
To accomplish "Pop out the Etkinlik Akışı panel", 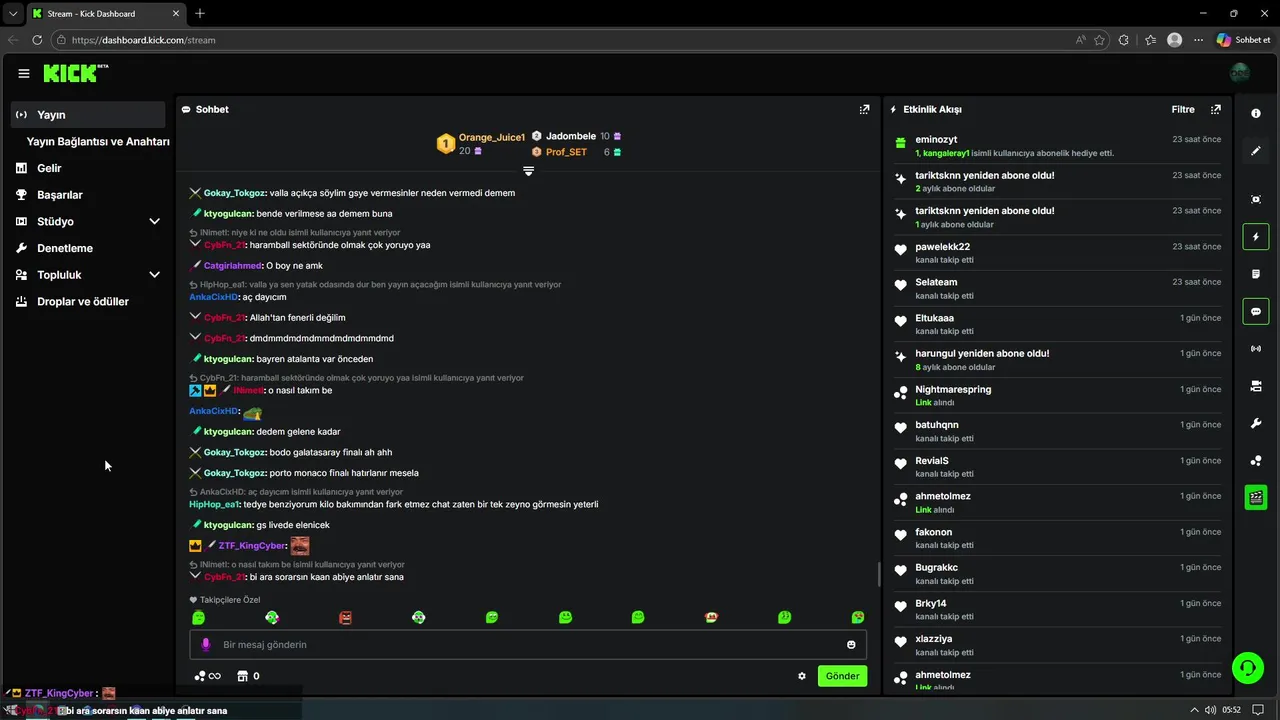I will (x=1215, y=109).
